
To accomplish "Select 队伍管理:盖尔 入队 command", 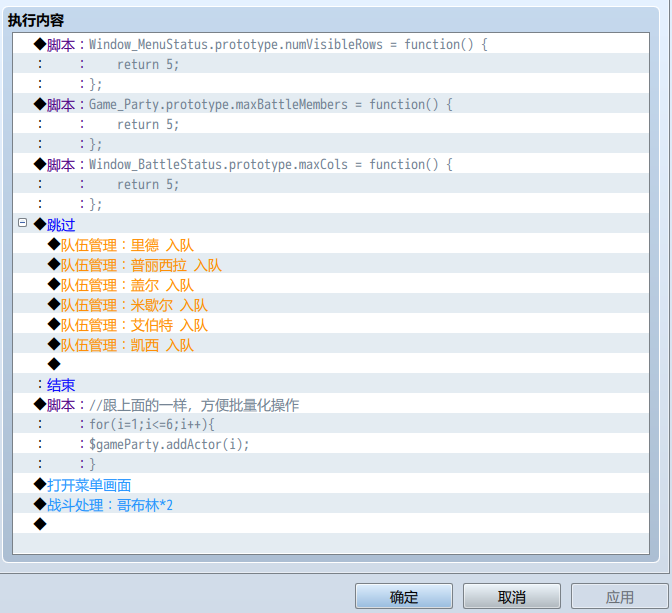I will point(331,283).
